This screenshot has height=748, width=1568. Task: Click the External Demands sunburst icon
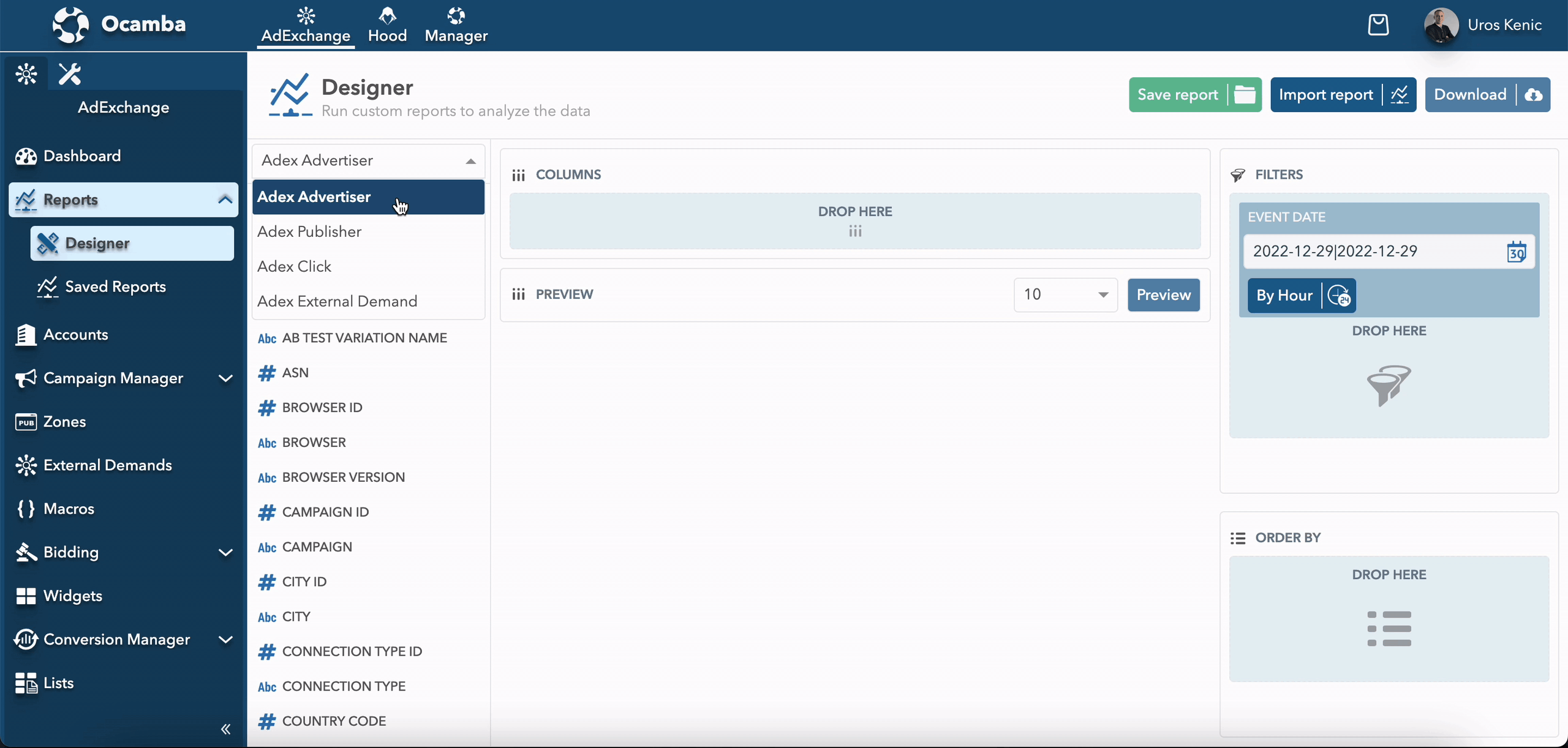tap(26, 465)
